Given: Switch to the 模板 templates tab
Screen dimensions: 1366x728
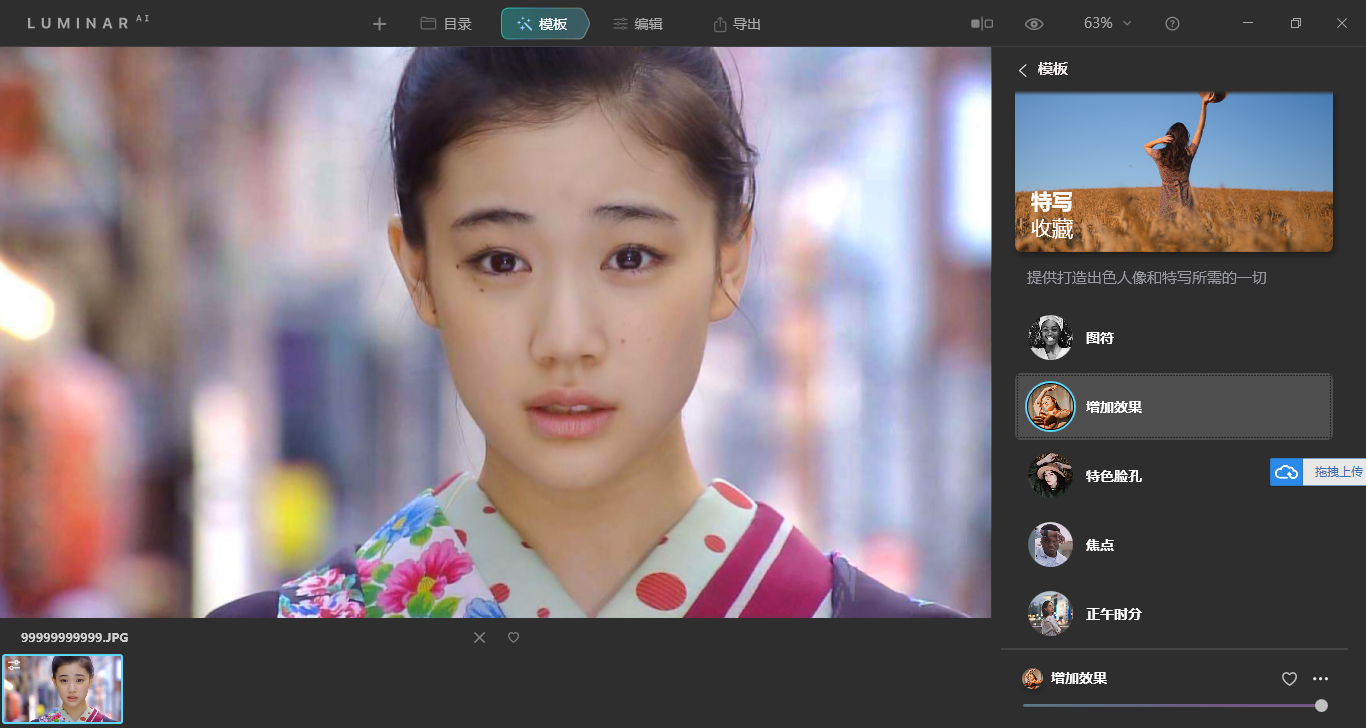Looking at the screenshot, I should 544,24.
